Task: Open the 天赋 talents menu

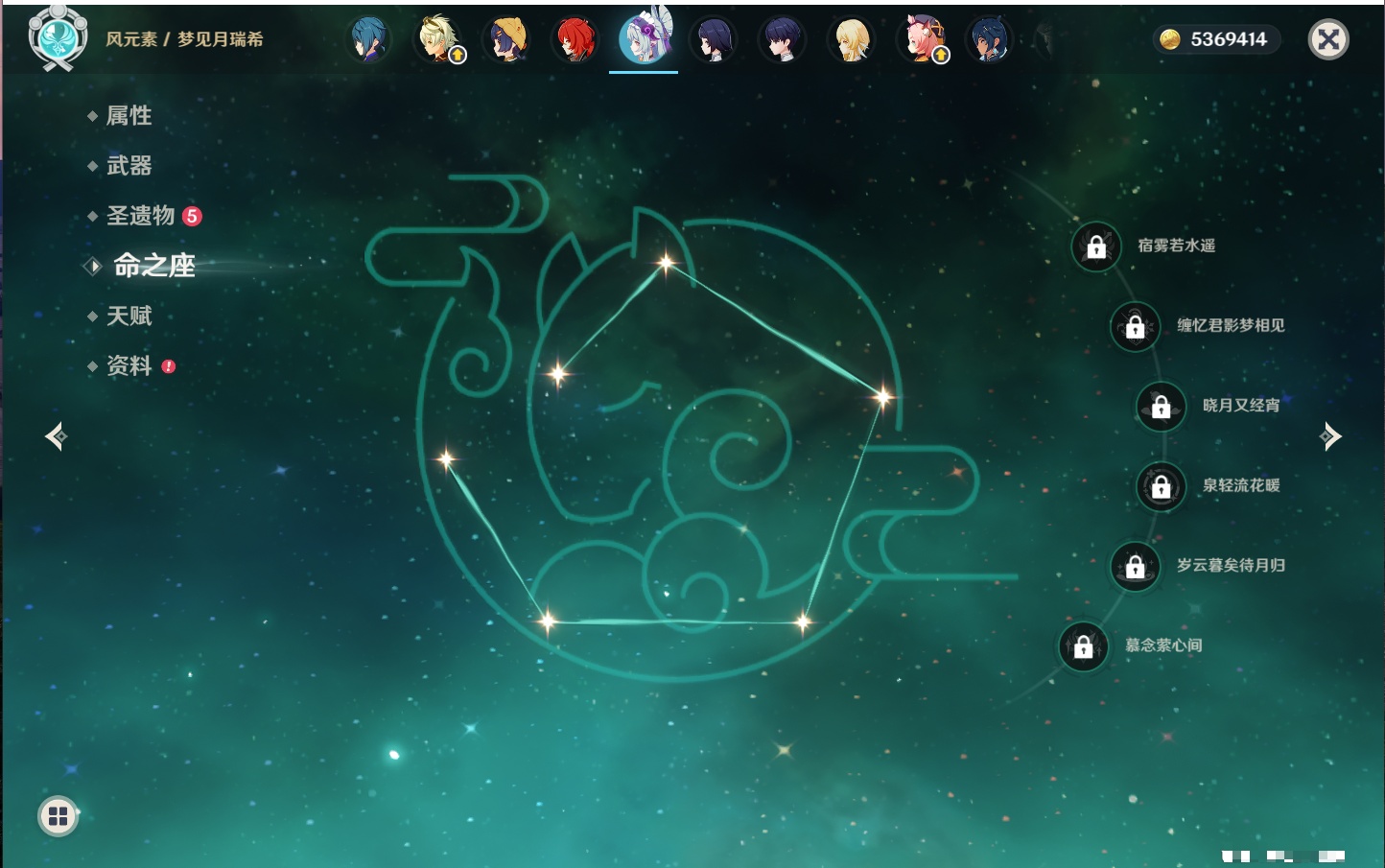Action: coord(129,316)
